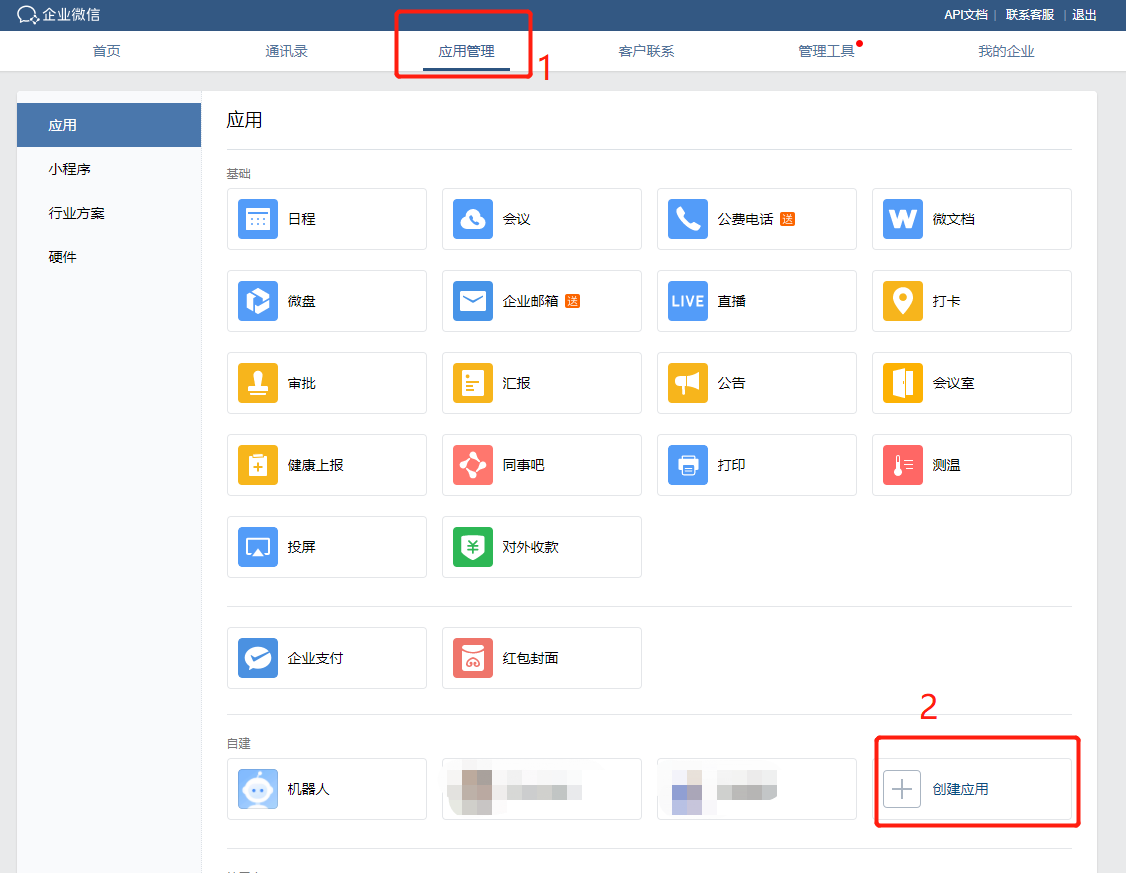Click 退出 to log out

[1084, 14]
